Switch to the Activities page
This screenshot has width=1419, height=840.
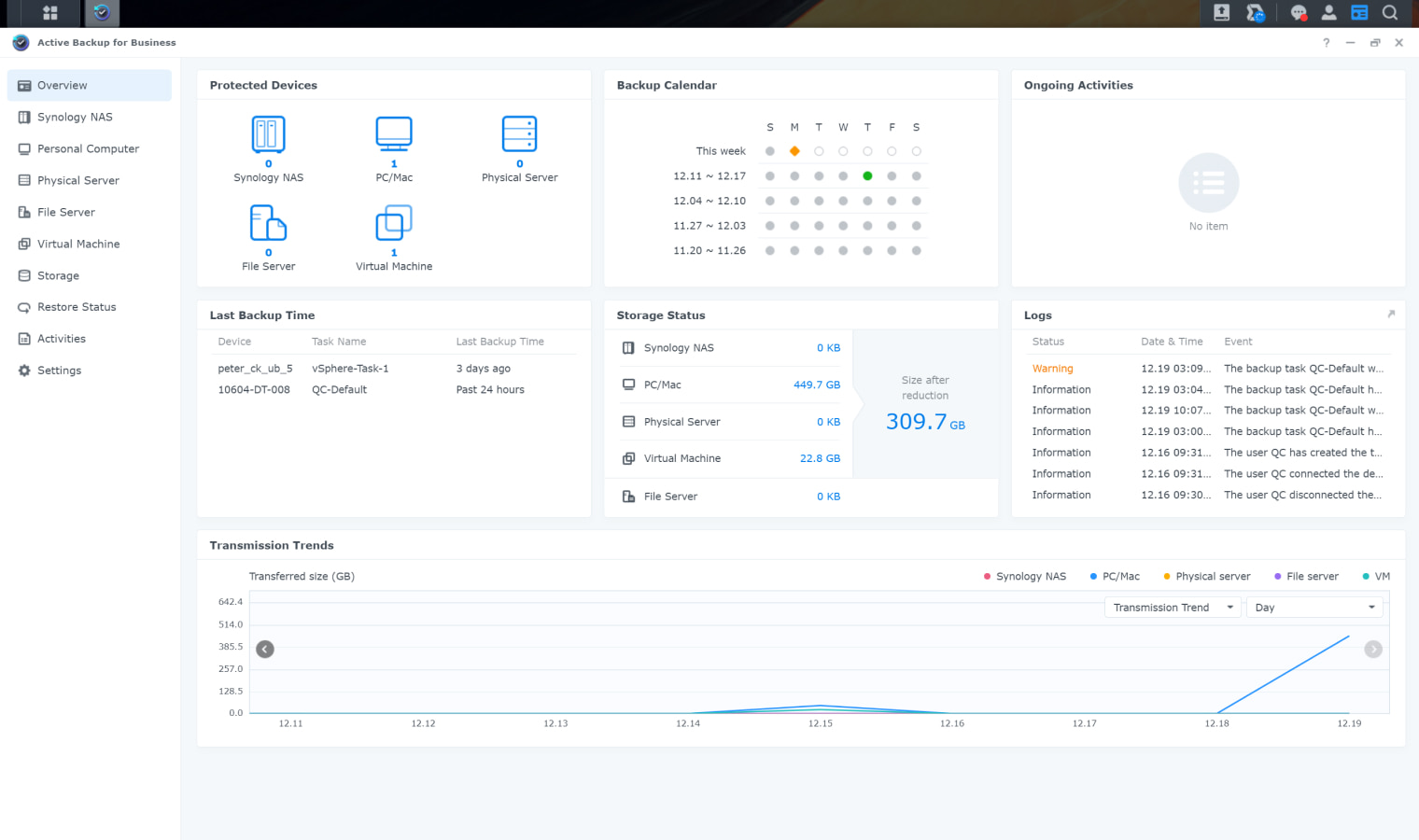[x=62, y=338]
